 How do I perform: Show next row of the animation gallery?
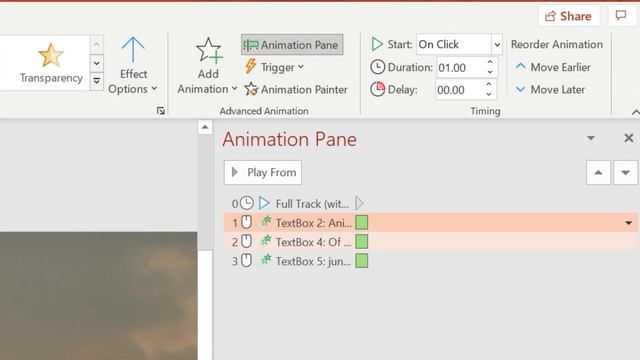pos(97,63)
